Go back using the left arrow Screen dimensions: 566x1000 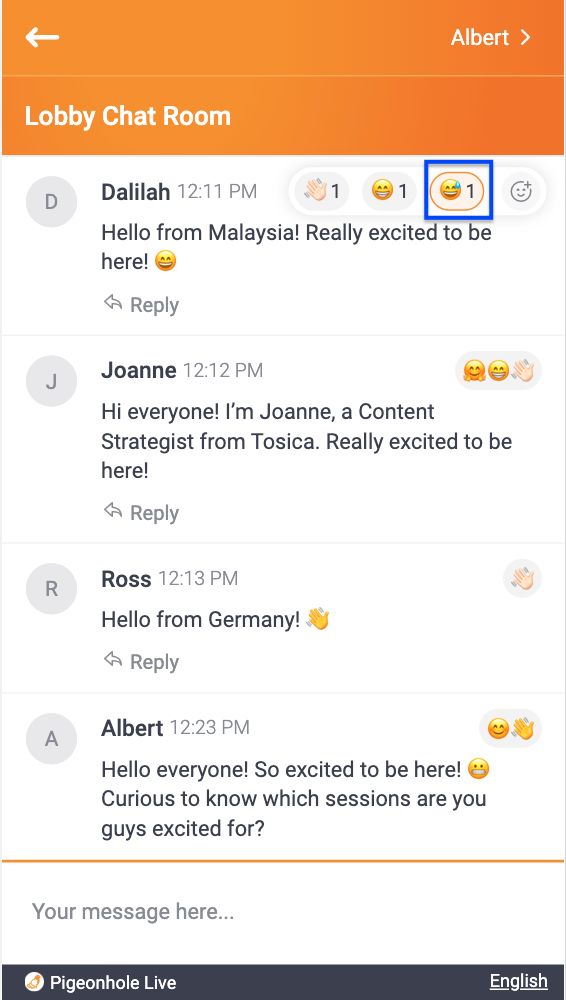42,38
